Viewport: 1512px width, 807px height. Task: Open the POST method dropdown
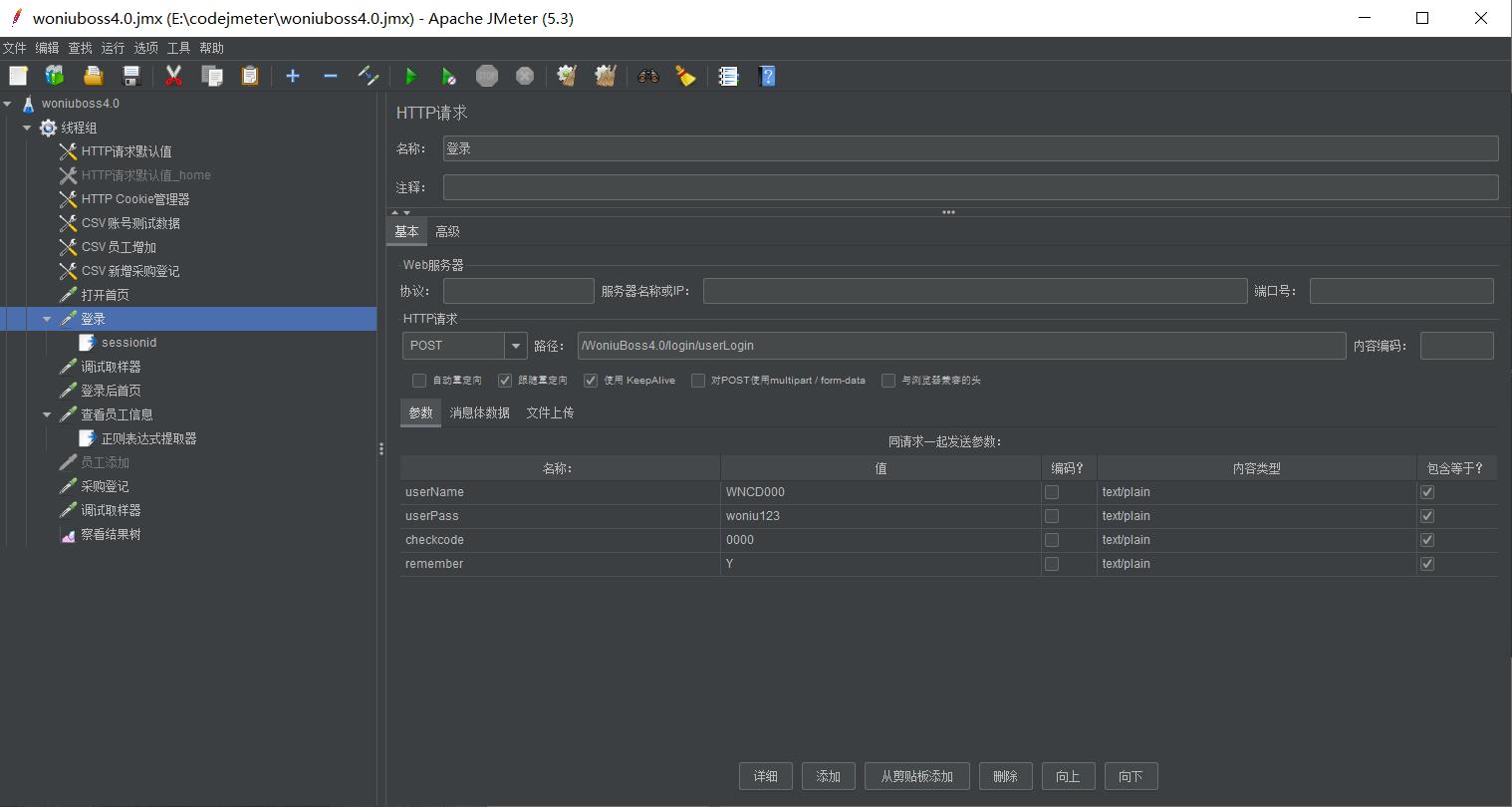point(516,346)
